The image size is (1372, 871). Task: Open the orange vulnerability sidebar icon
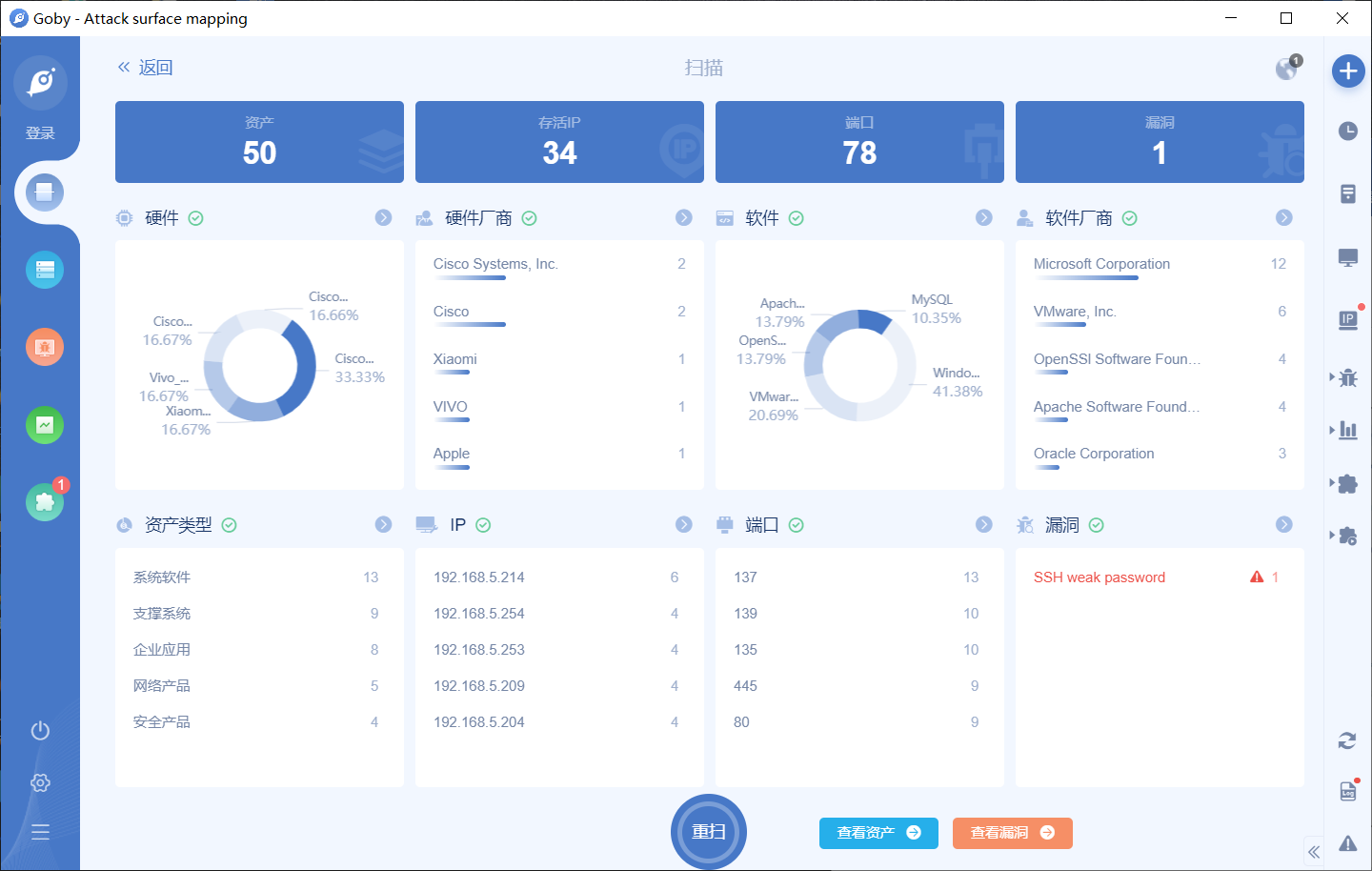coord(45,347)
